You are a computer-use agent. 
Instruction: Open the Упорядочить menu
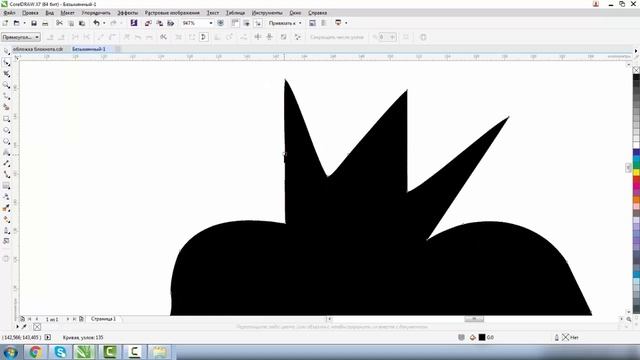[96, 13]
